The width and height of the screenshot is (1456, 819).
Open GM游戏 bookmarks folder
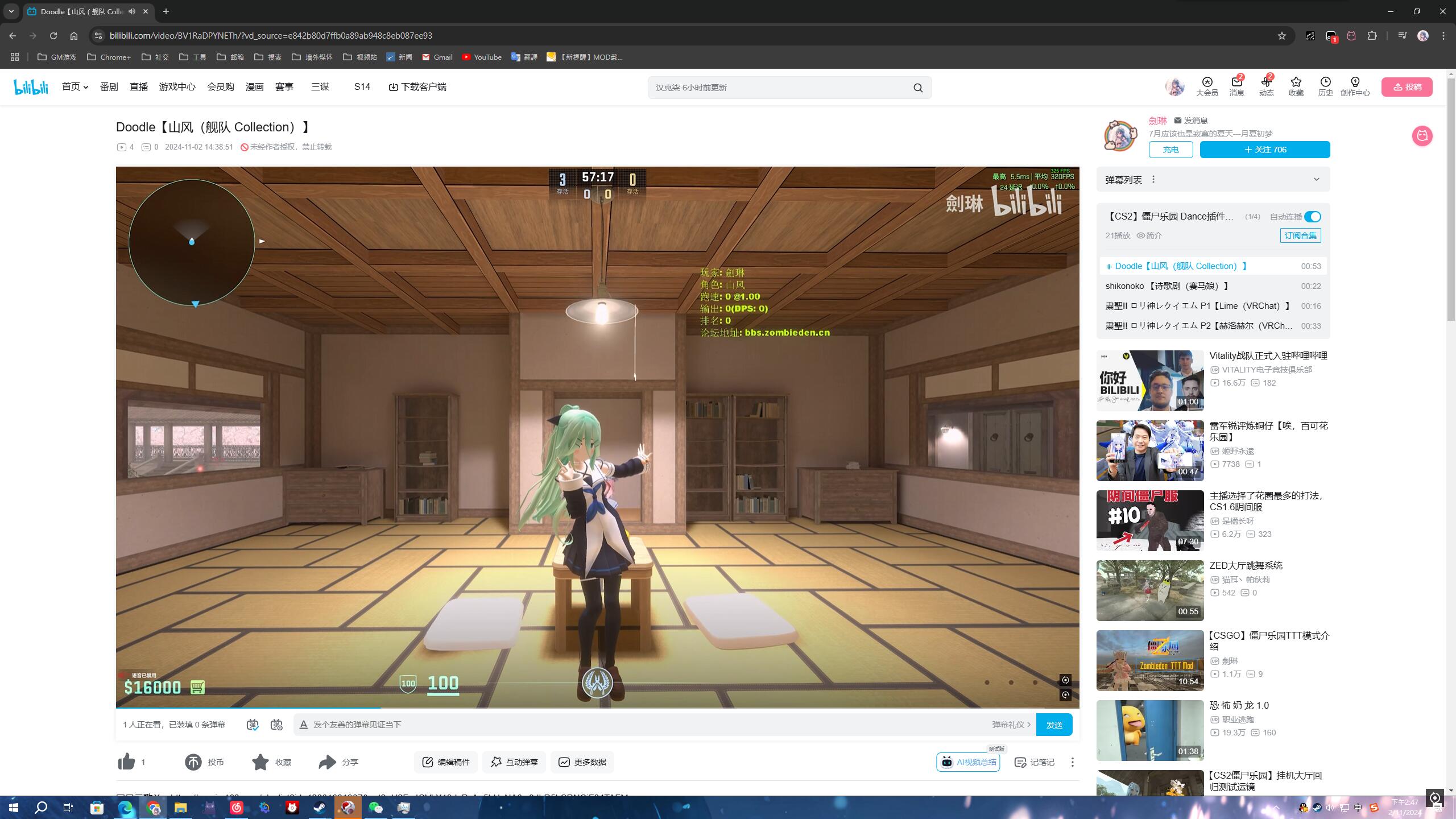(x=56, y=57)
